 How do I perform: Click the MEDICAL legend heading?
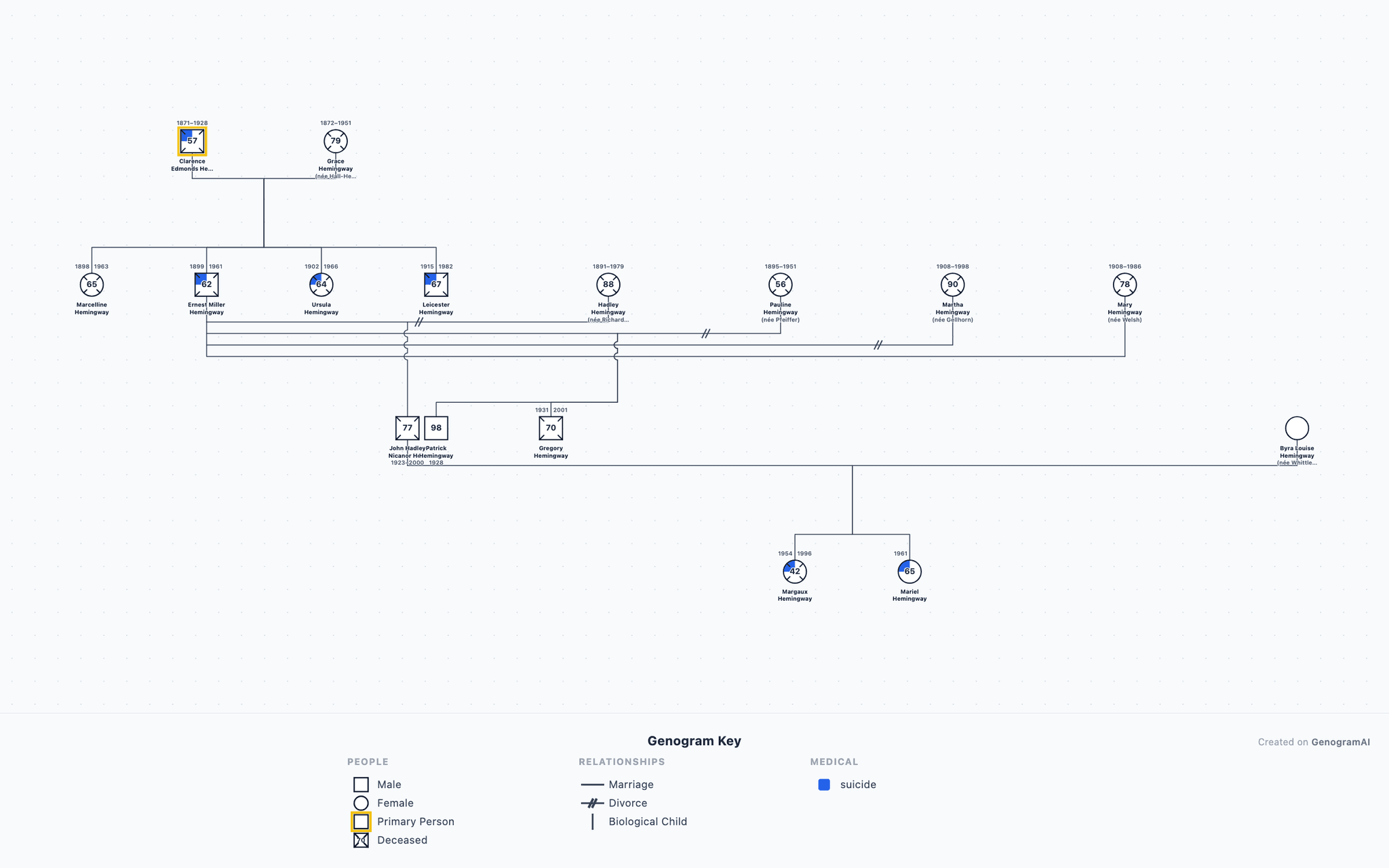834,762
